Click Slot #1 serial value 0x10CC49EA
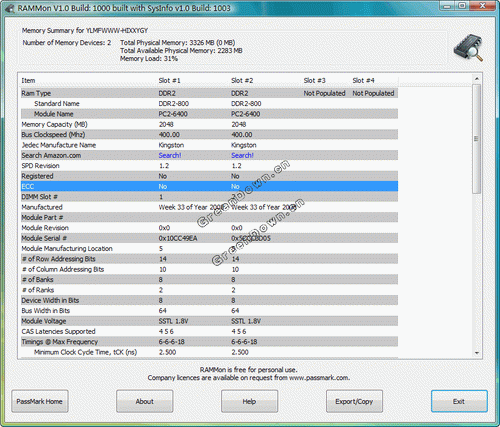 tap(178, 238)
